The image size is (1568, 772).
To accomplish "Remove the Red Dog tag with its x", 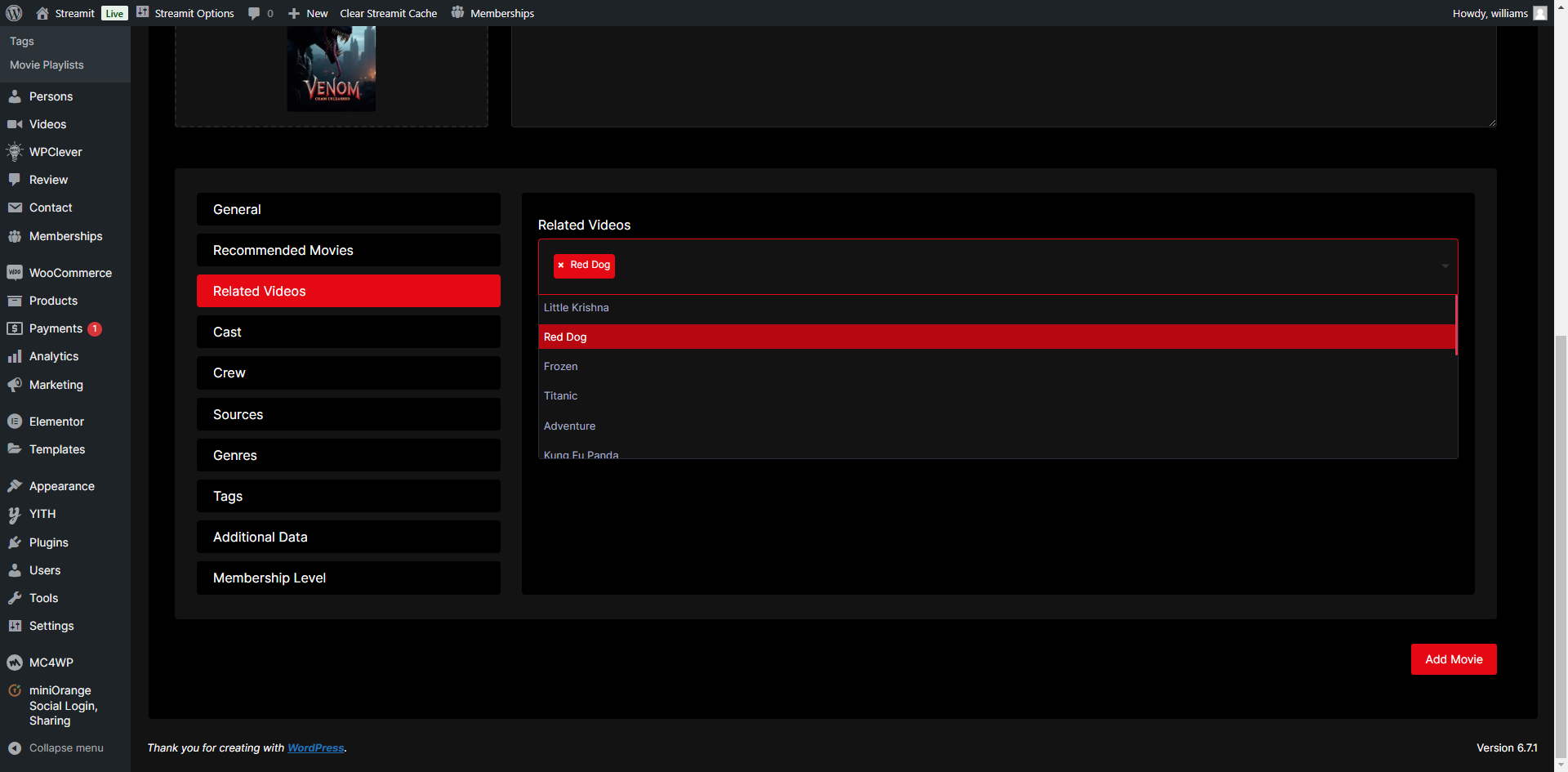I will point(561,266).
